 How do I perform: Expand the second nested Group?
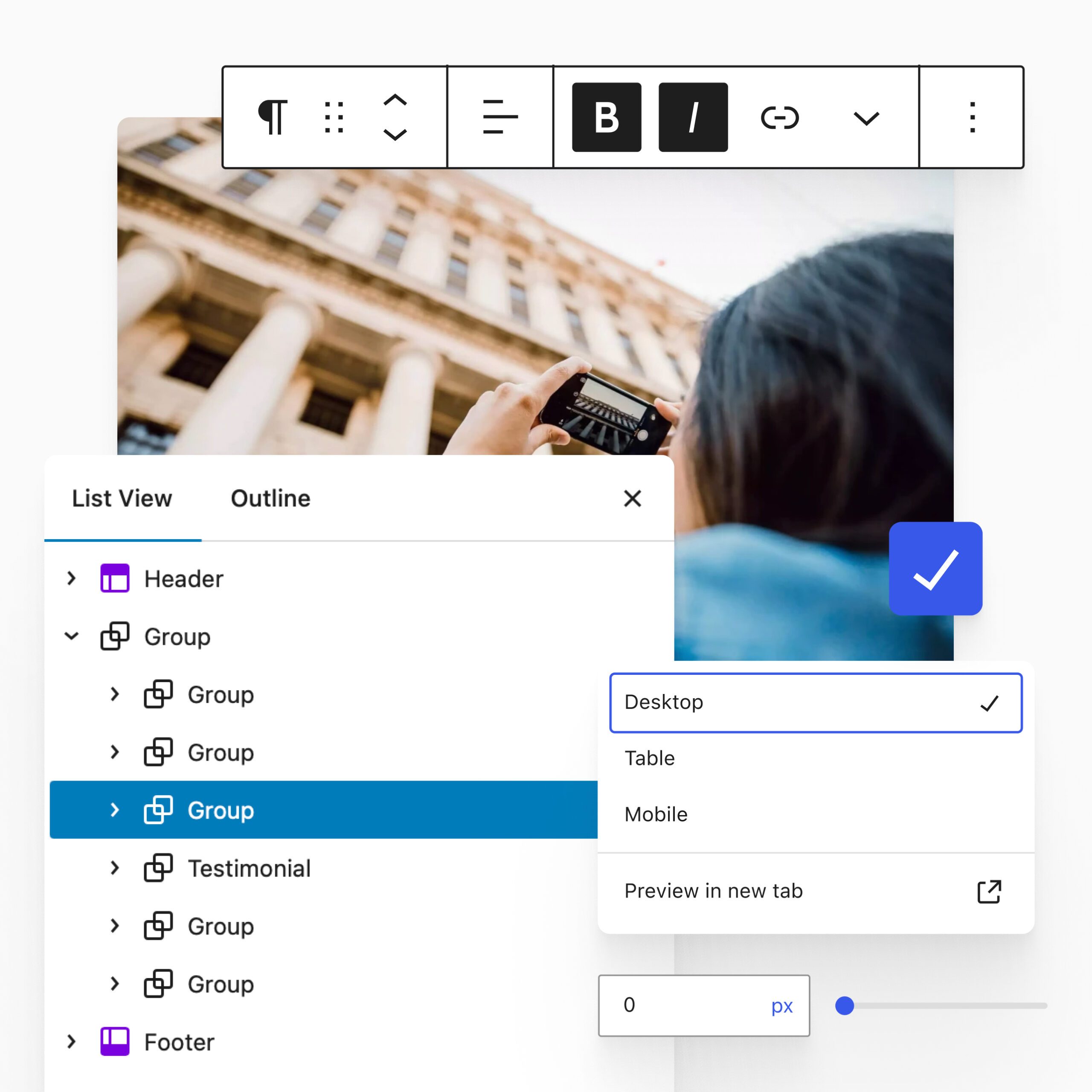point(115,752)
